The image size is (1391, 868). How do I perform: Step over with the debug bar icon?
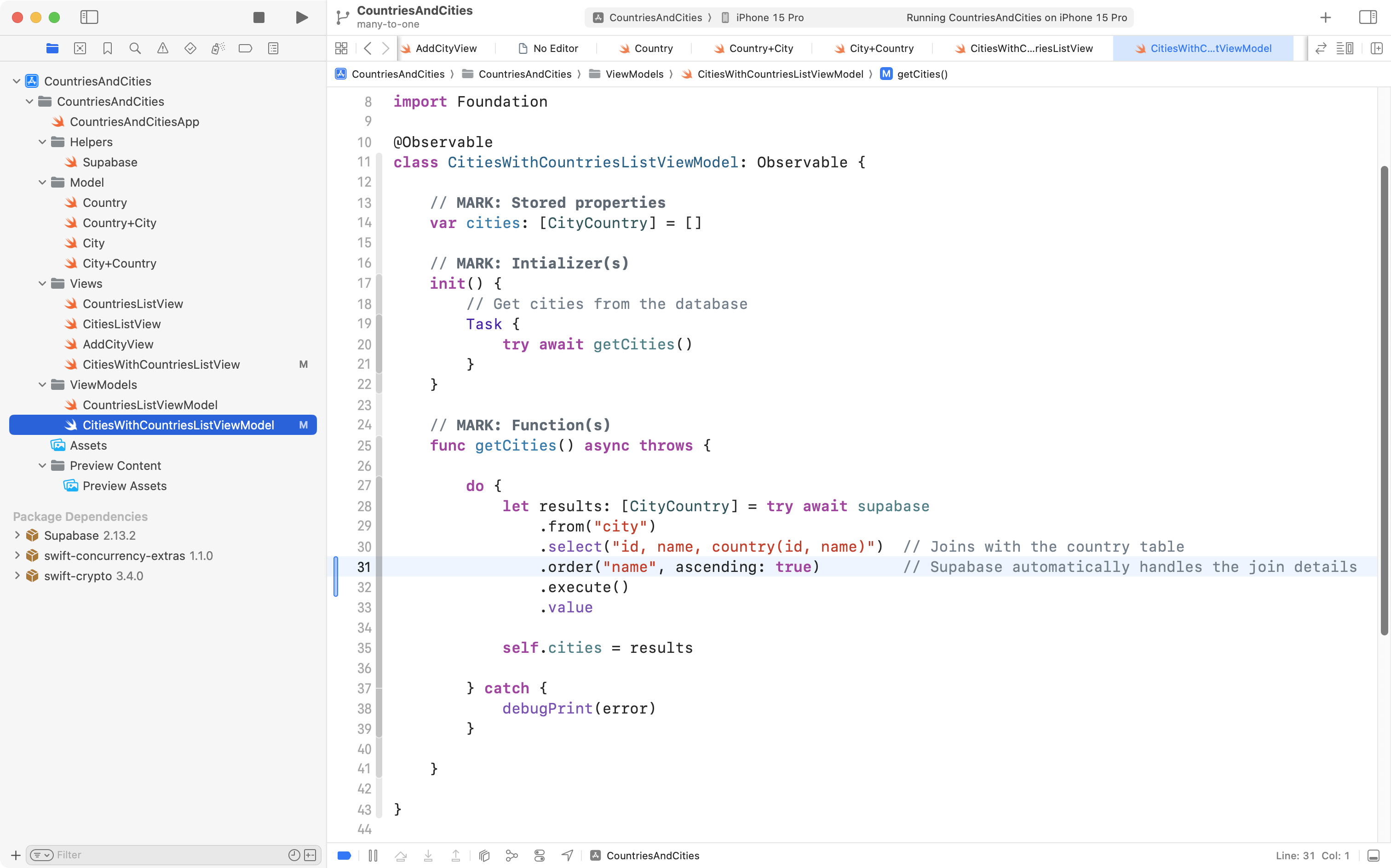coord(401,856)
